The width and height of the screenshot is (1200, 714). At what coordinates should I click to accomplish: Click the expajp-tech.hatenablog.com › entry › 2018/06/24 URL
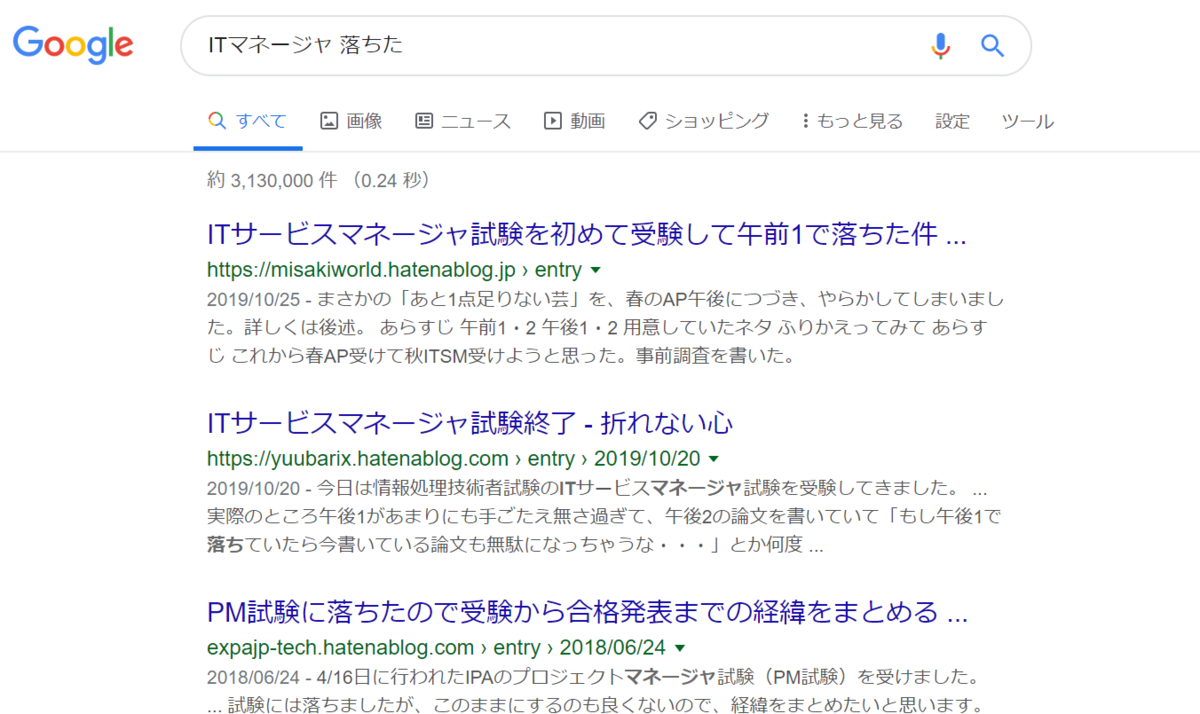436,647
